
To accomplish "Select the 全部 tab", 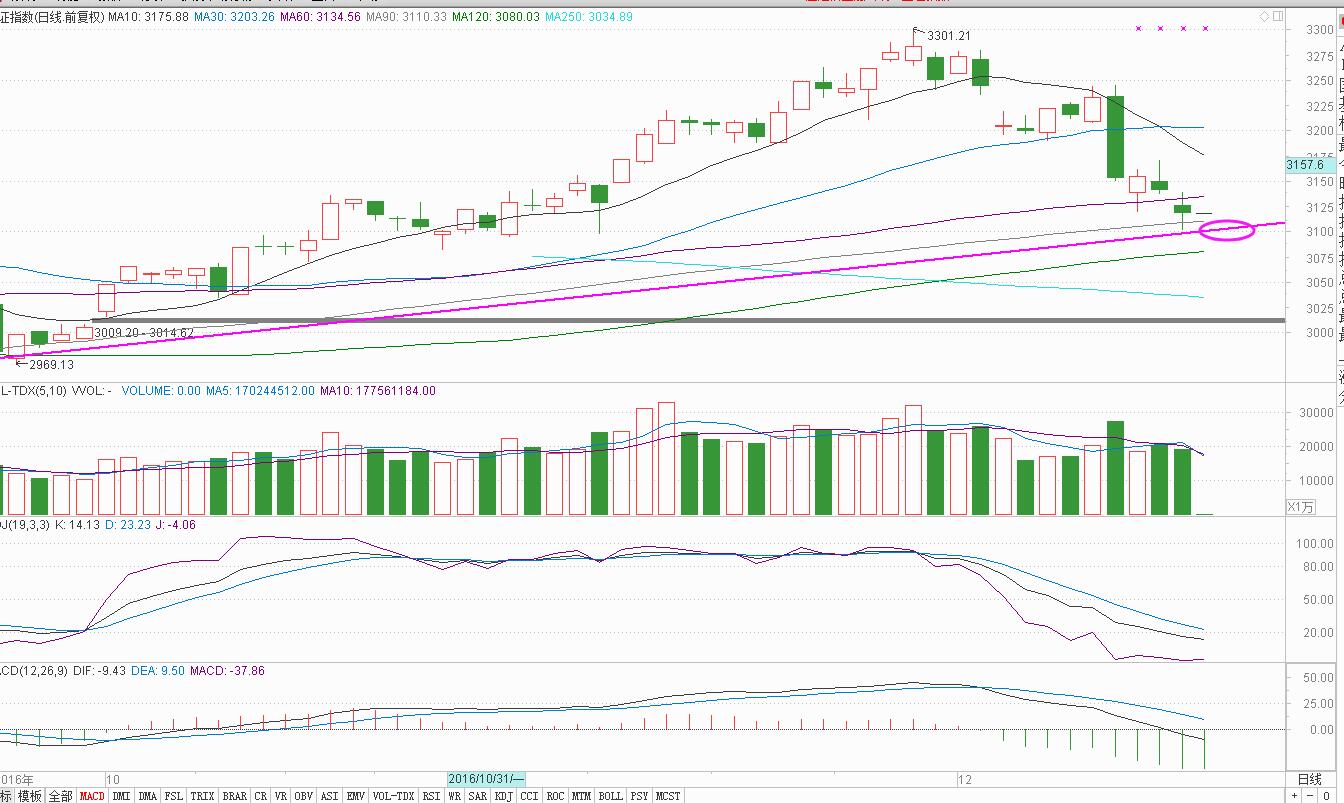I will [60, 796].
